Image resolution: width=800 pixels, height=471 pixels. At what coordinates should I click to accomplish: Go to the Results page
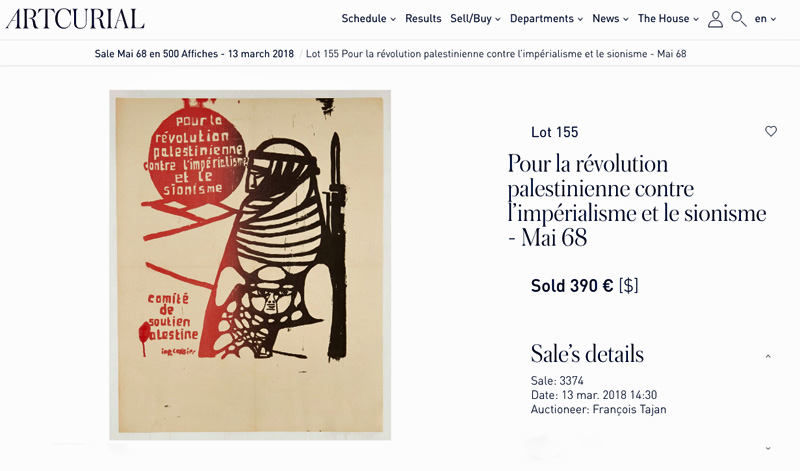(x=423, y=19)
